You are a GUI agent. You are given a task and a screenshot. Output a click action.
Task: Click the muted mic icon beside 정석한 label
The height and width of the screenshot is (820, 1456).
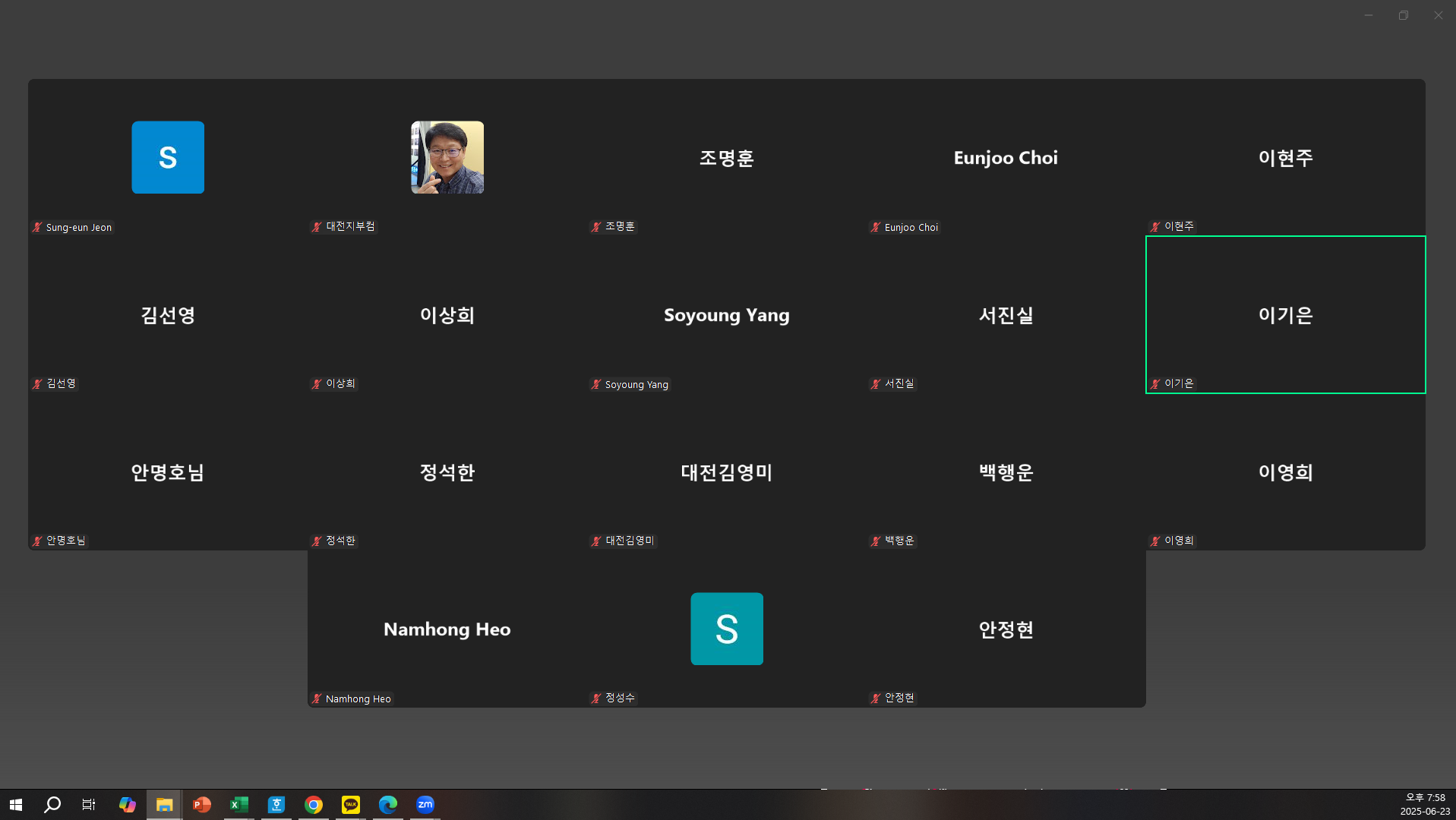pyautogui.click(x=317, y=541)
